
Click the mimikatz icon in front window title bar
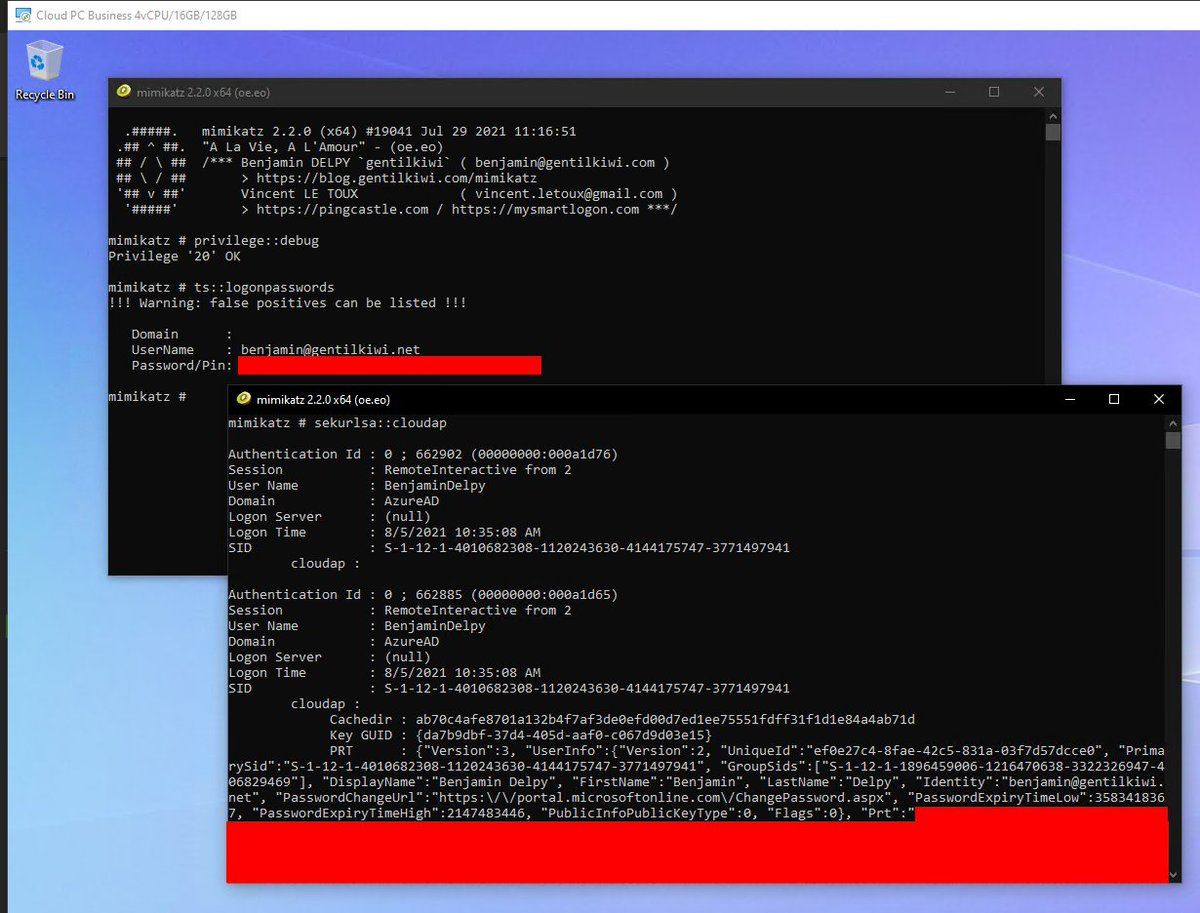coord(243,399)
